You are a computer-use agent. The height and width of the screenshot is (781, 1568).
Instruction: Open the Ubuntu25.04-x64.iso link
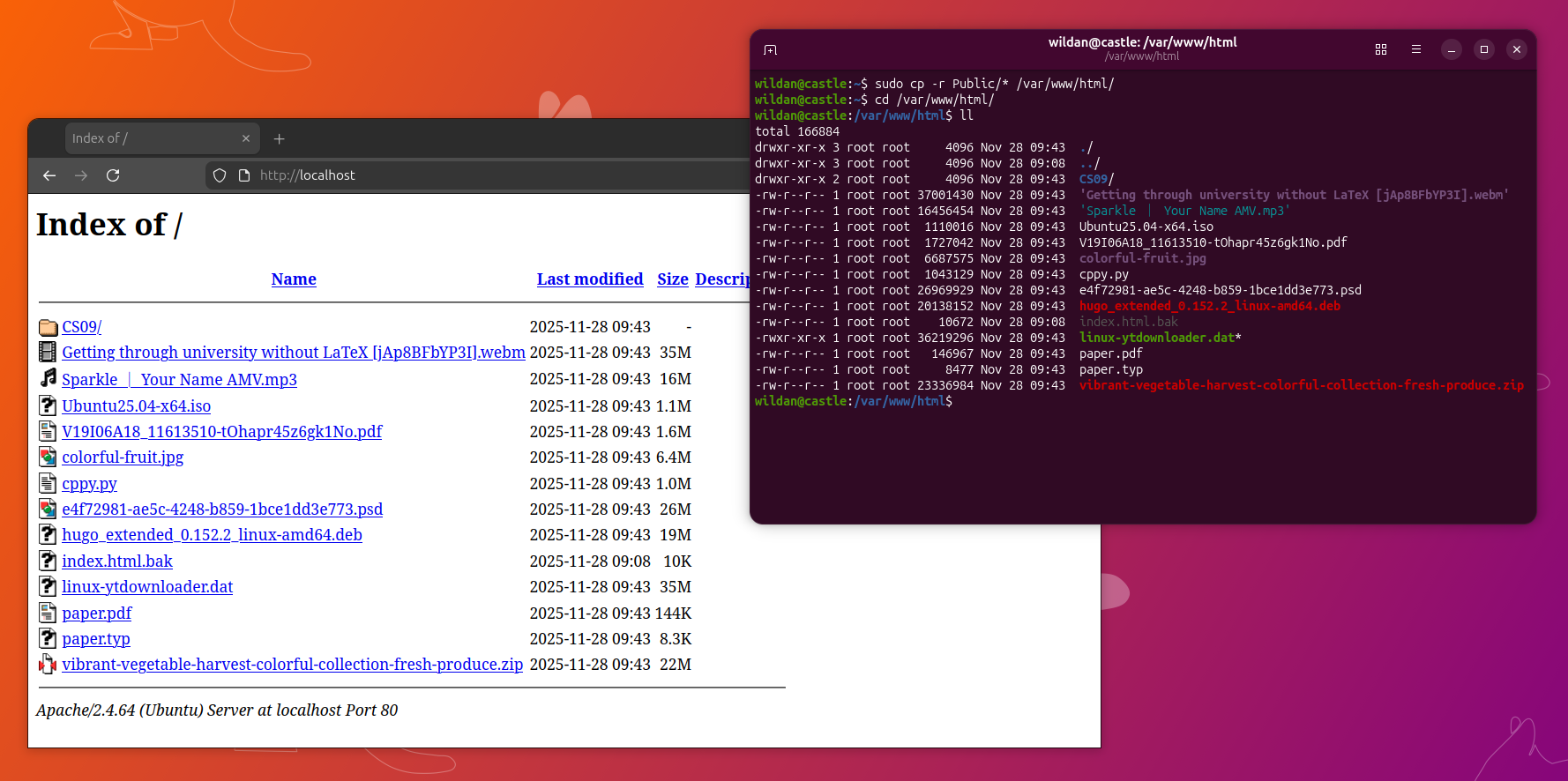click(136, 406)
